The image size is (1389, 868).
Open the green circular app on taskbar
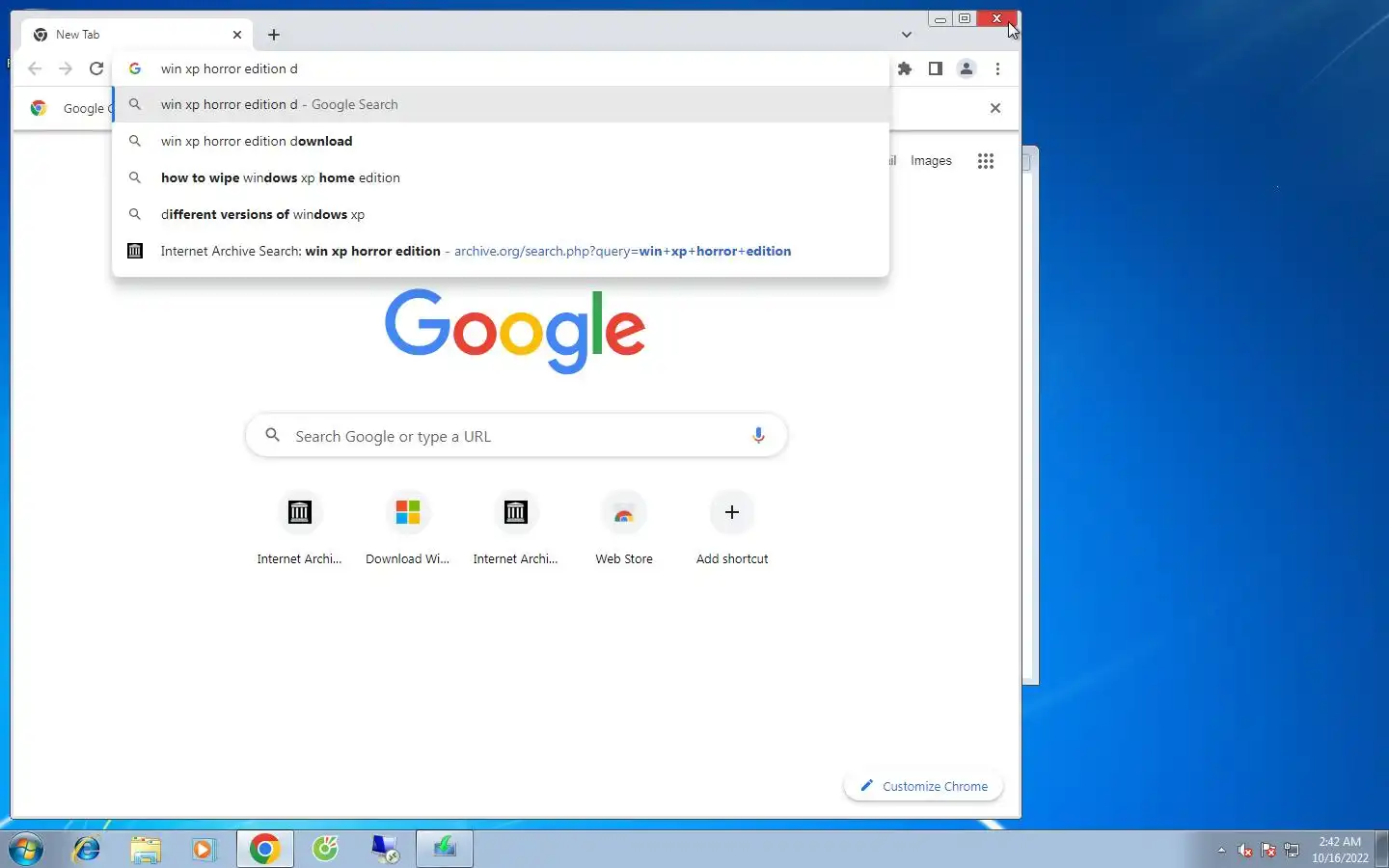[x=325, y=850]
